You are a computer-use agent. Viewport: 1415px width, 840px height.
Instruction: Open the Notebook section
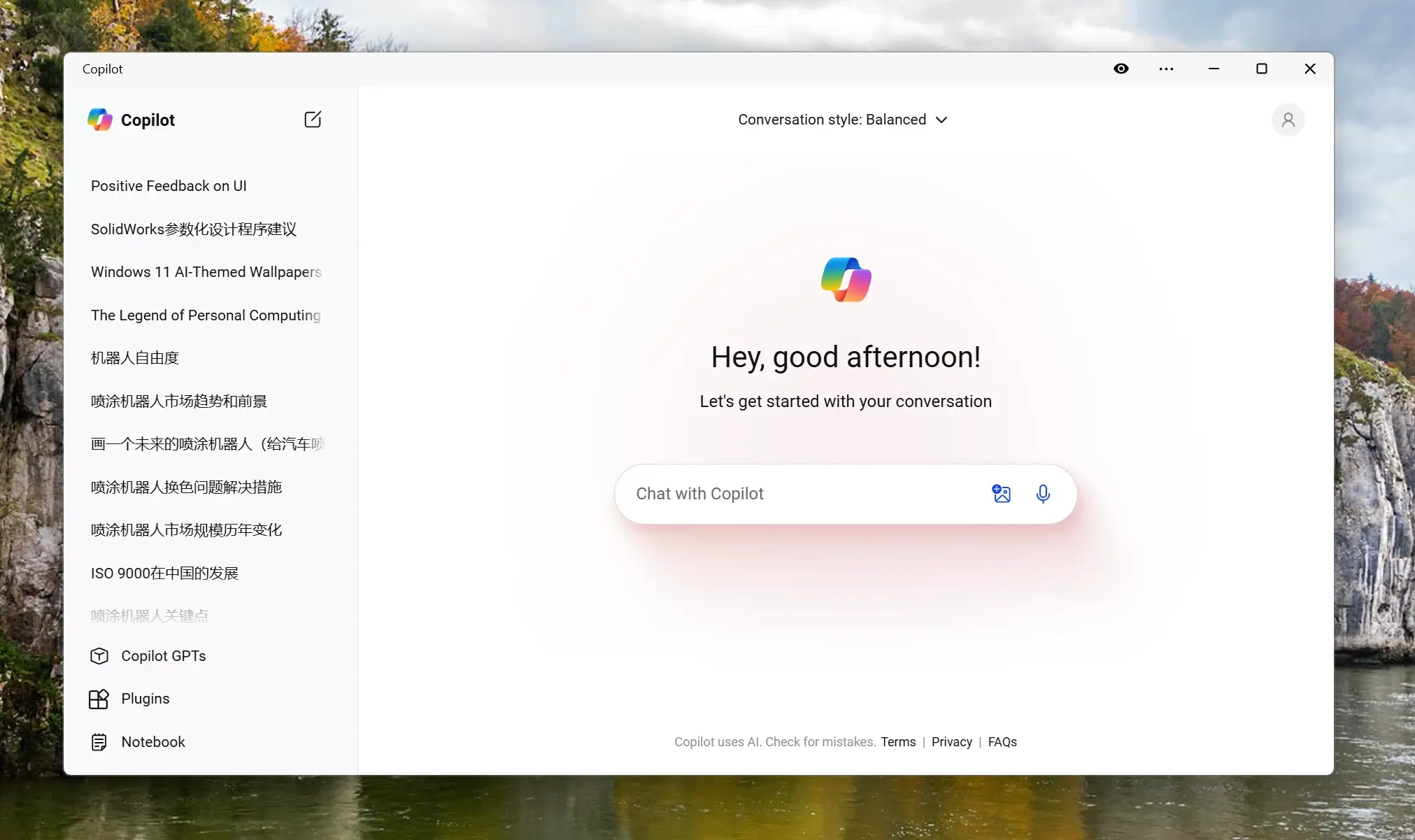pos(153,742)
